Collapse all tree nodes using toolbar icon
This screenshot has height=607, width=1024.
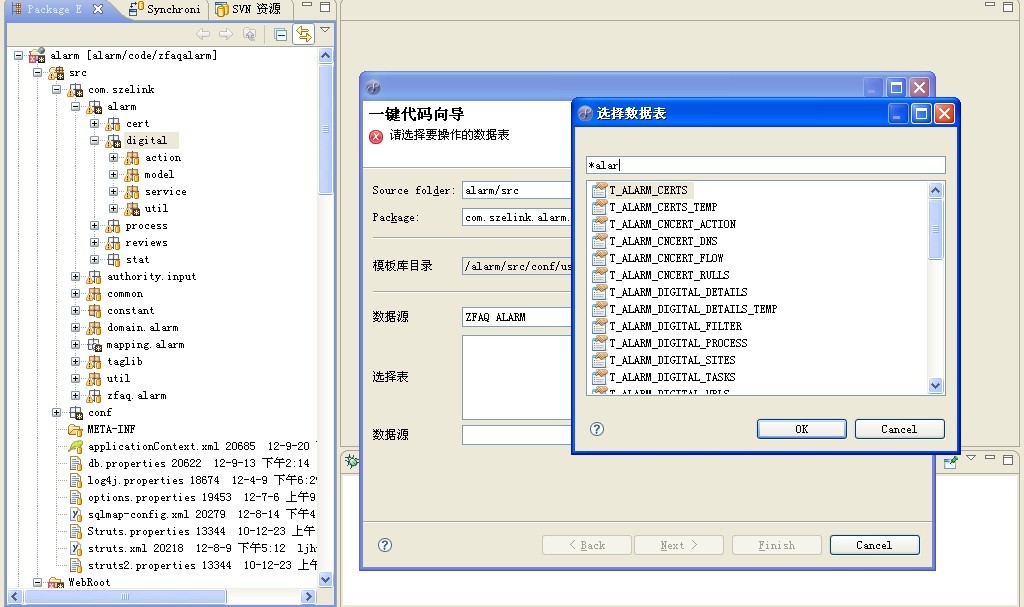click(281, 35)
